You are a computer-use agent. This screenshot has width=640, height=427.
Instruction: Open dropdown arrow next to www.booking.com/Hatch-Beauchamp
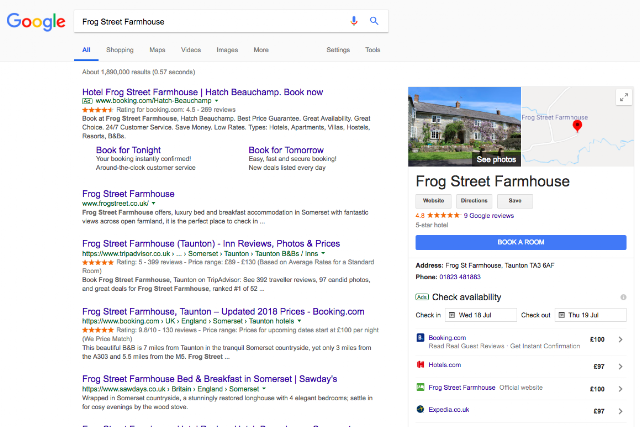pos(217,101)
